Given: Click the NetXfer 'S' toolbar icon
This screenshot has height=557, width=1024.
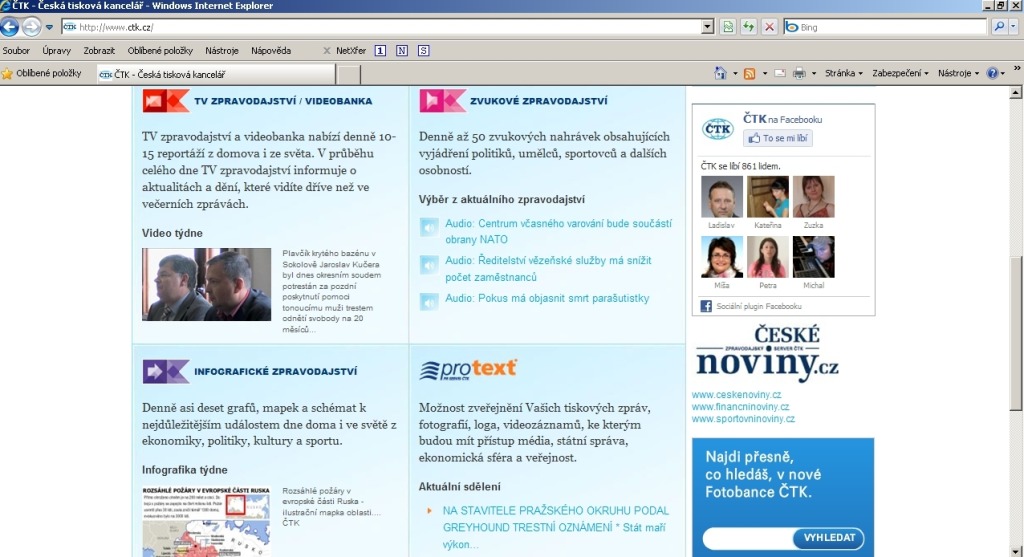Looking at the screenshot, I should [423, 50].
